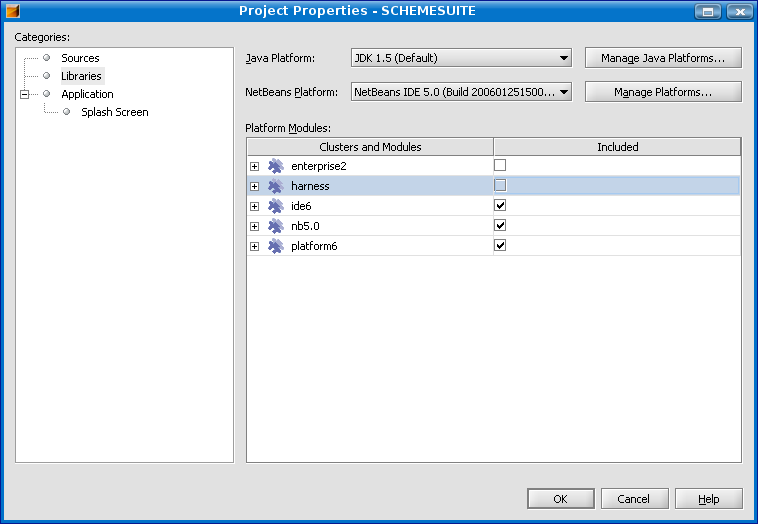Select the enterprise2 row label
The image size is (758, 524).
point(319,166)
